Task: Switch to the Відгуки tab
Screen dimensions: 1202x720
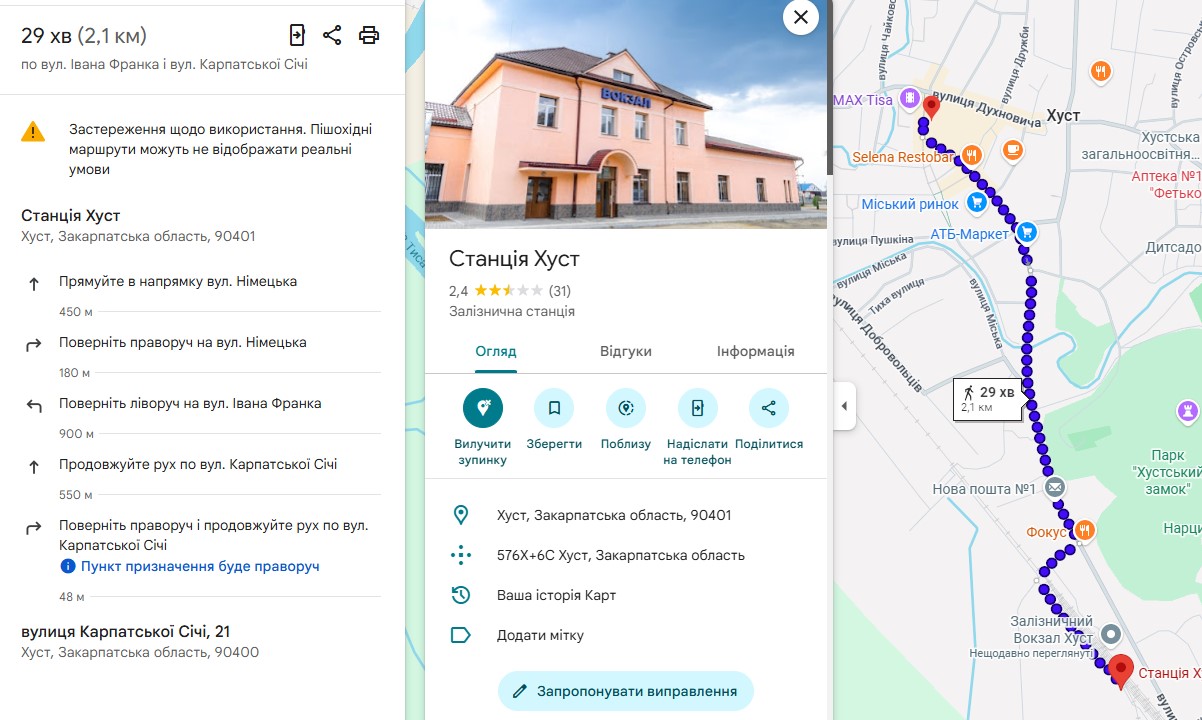Action: pos(626,351)
